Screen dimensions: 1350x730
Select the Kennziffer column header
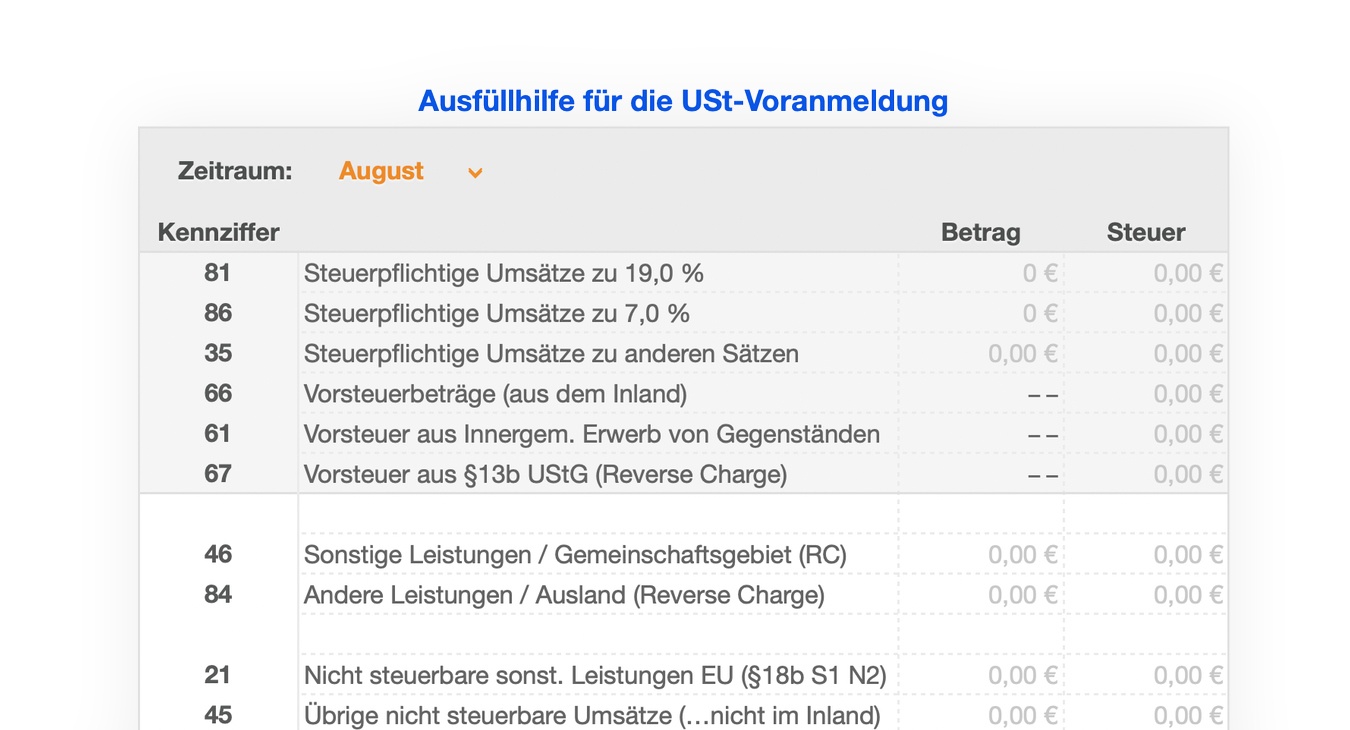tap(219, 231)
